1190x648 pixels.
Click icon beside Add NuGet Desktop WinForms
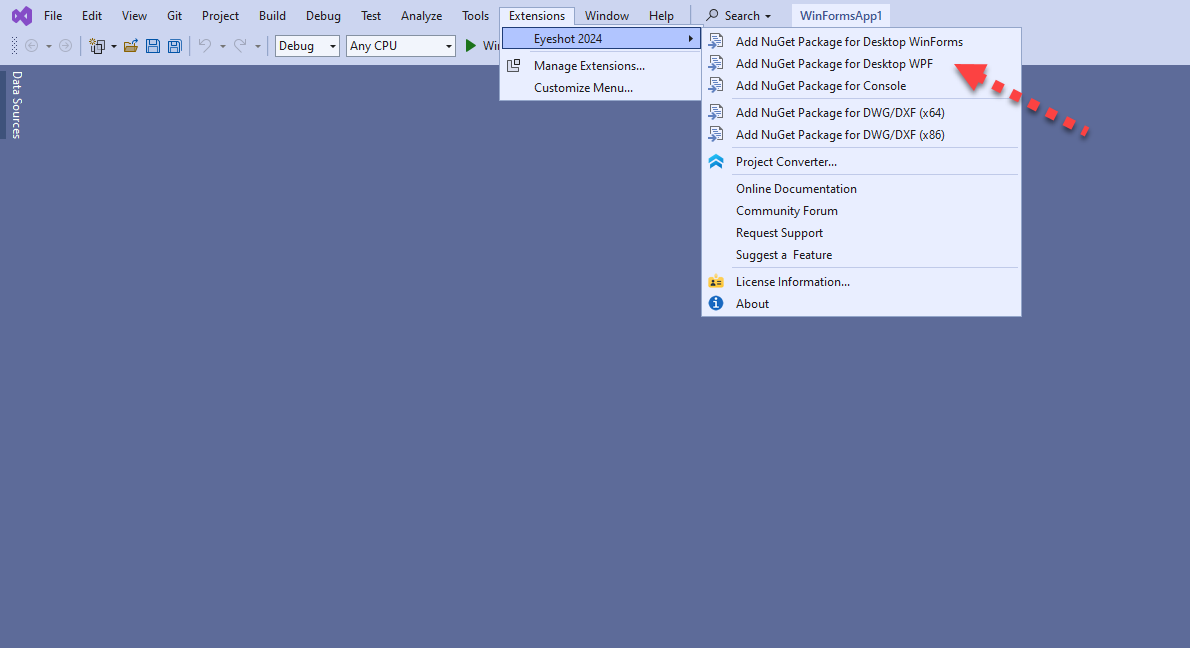click(716, 41)
